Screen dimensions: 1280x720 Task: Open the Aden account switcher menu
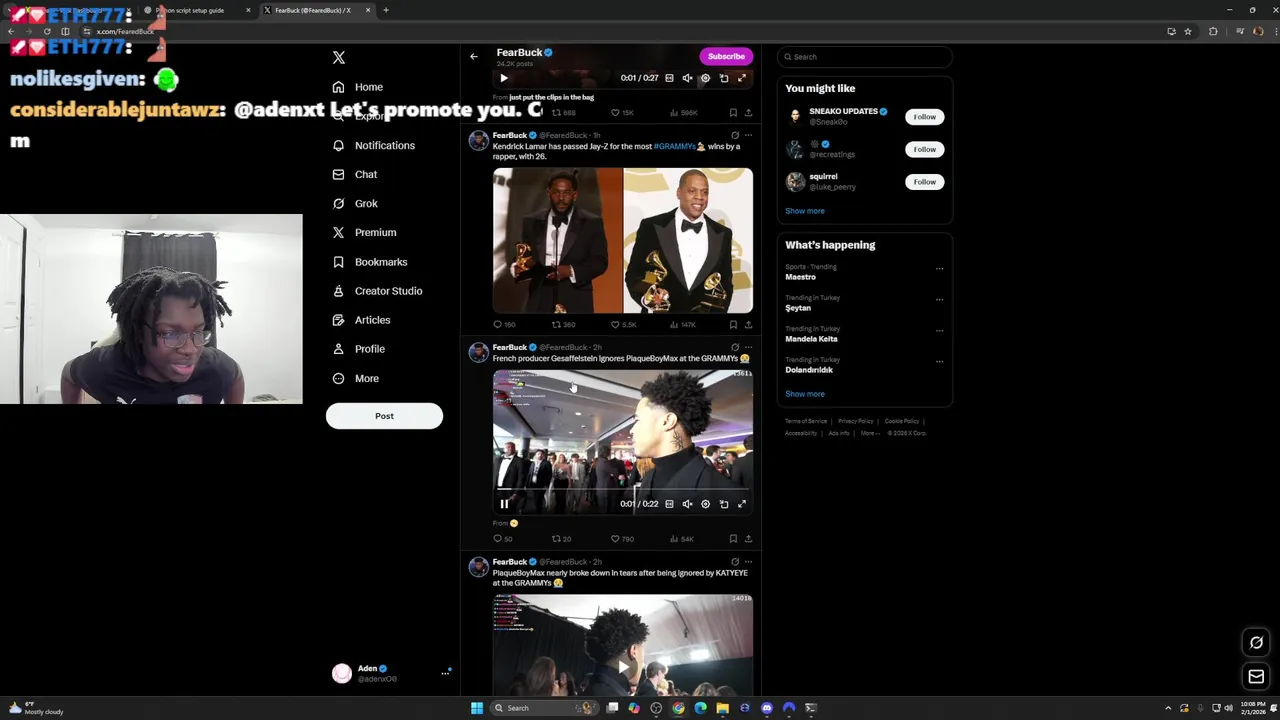click(391, 673)
